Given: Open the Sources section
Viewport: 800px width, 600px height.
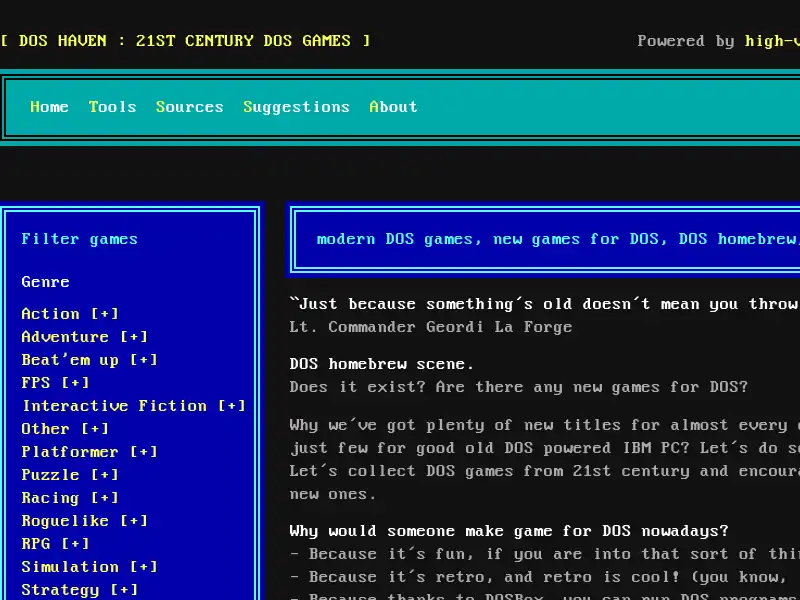Looking at the screenshot, I should point(190,106).
